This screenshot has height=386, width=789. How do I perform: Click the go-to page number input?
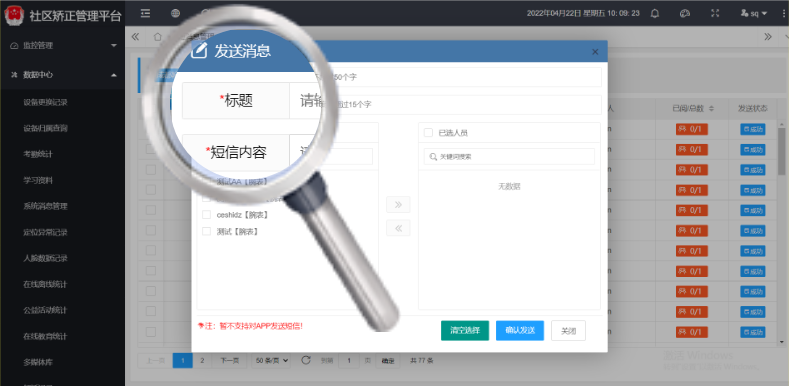pyautogui.click(x=349, y=360)
